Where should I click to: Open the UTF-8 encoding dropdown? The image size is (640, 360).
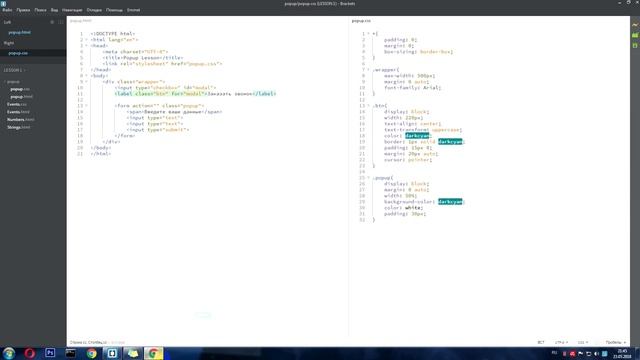point(561,342)
